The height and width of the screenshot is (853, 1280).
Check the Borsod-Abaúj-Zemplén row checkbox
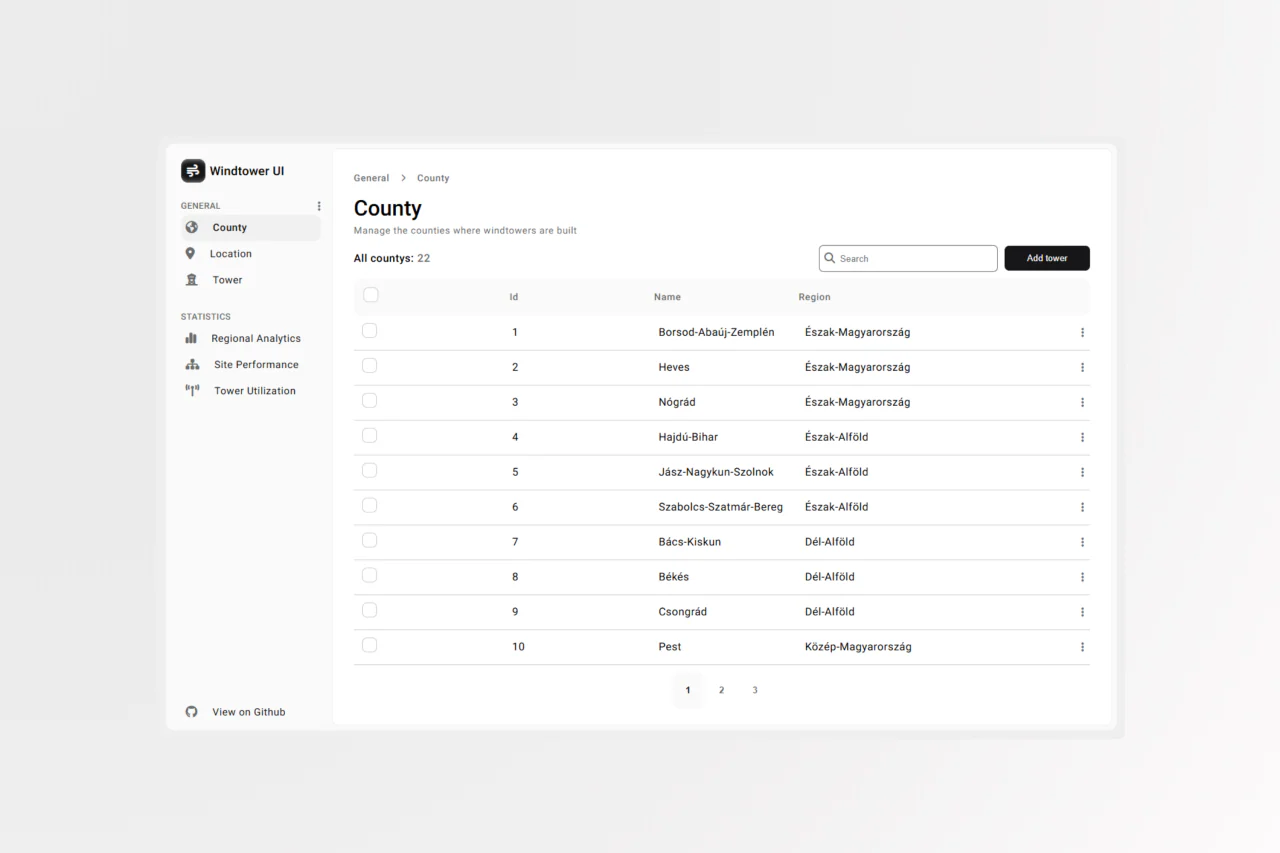coord(370,331)
